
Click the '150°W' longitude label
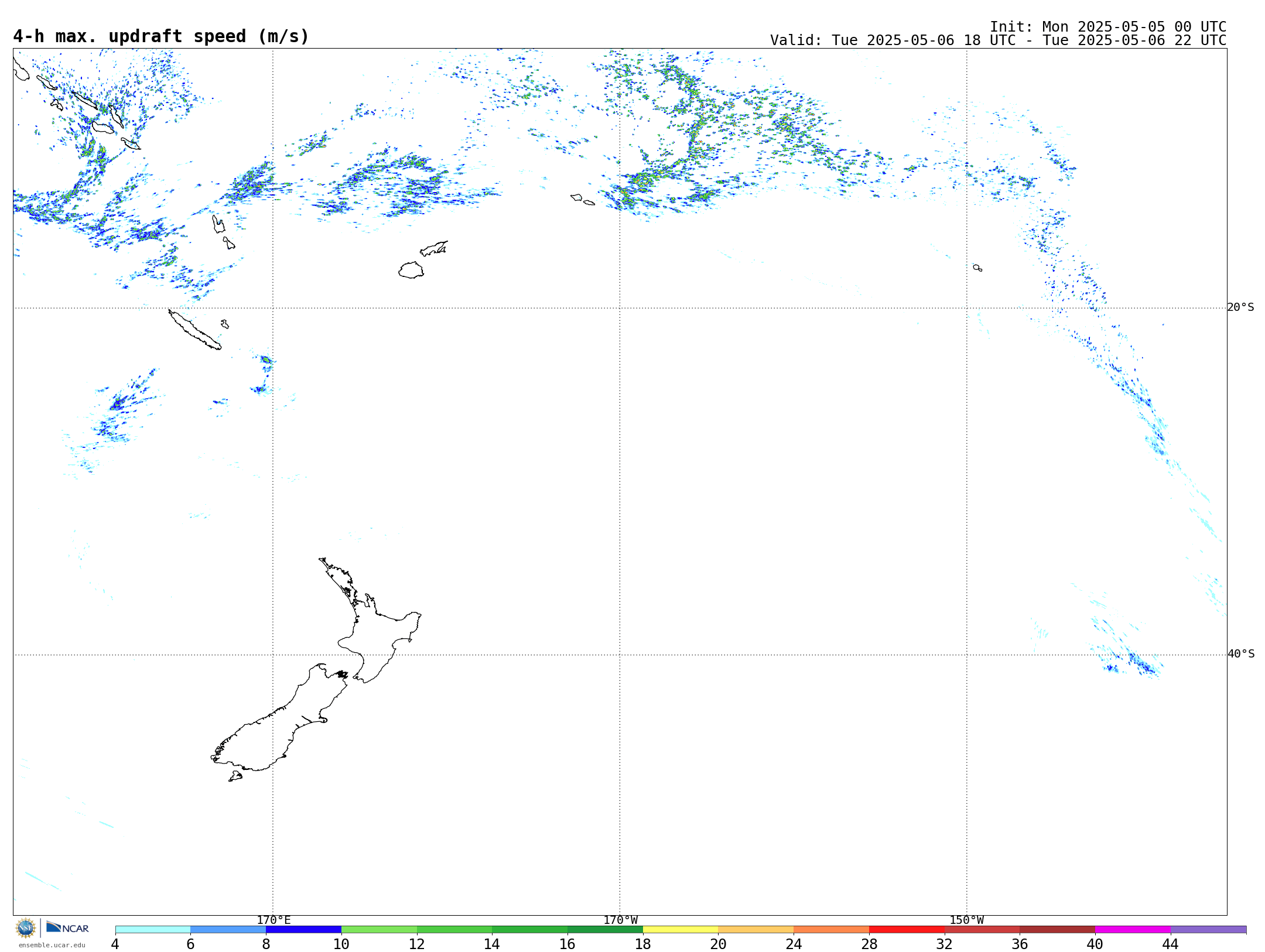coord(966,920)
